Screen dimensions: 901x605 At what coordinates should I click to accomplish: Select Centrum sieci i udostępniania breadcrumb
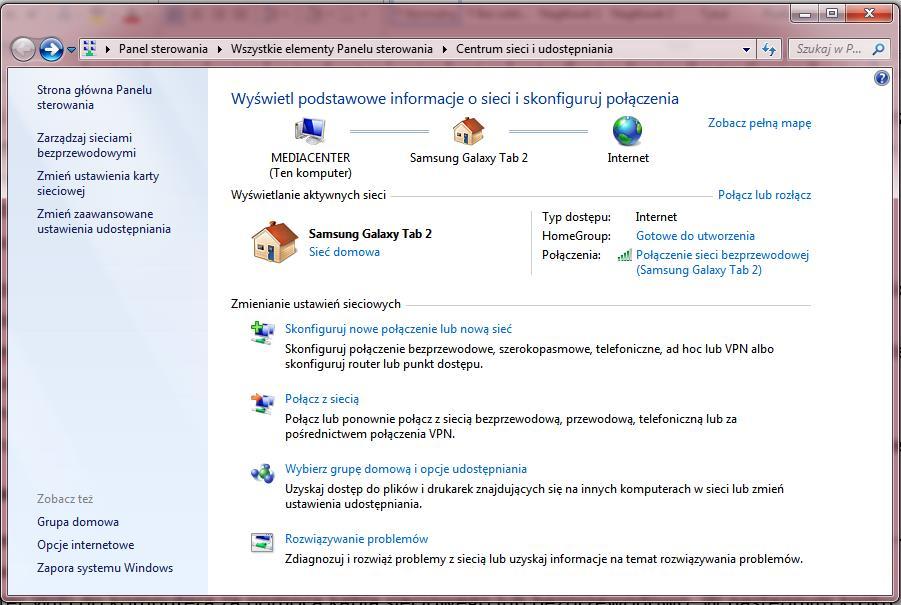click(x=534, y=49)
